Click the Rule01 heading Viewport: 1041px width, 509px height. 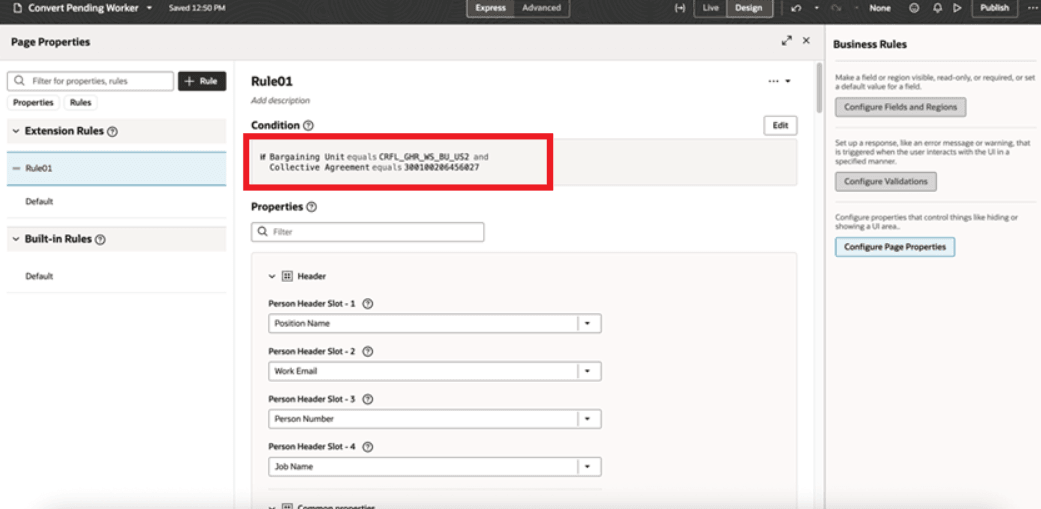(272, 82)
